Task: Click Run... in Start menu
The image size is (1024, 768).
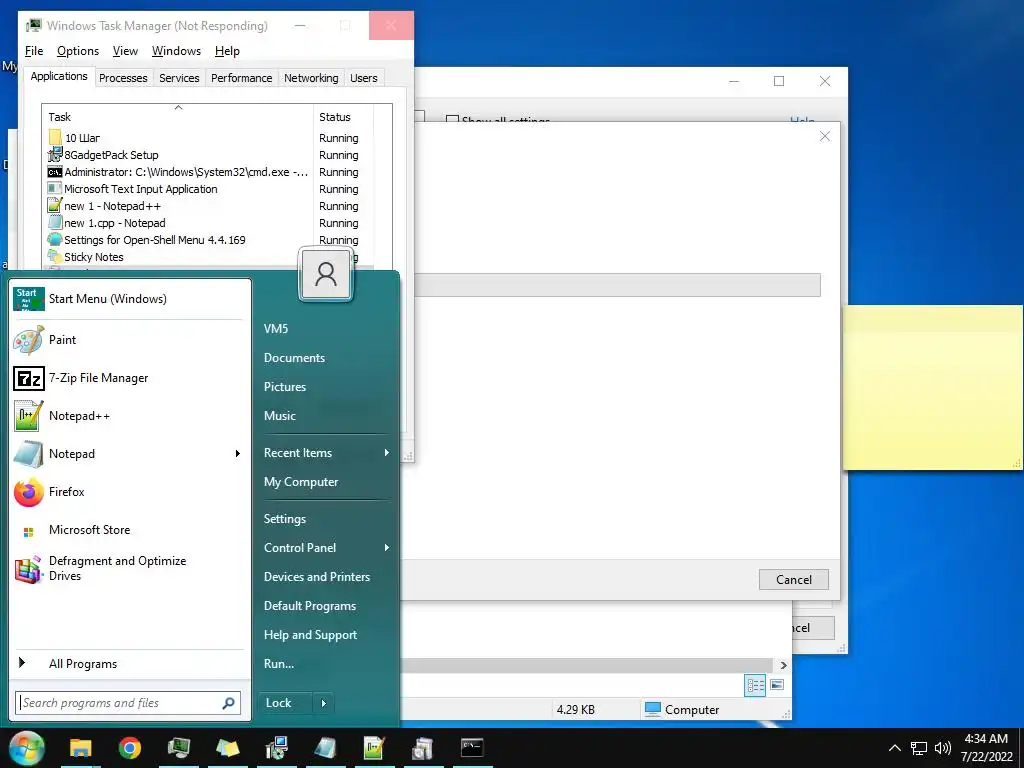Action: point(279,664)
